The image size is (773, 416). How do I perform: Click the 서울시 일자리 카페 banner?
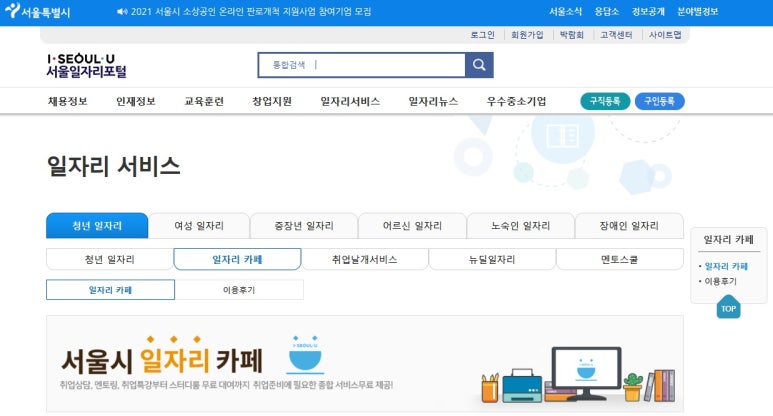click(365, 364)
